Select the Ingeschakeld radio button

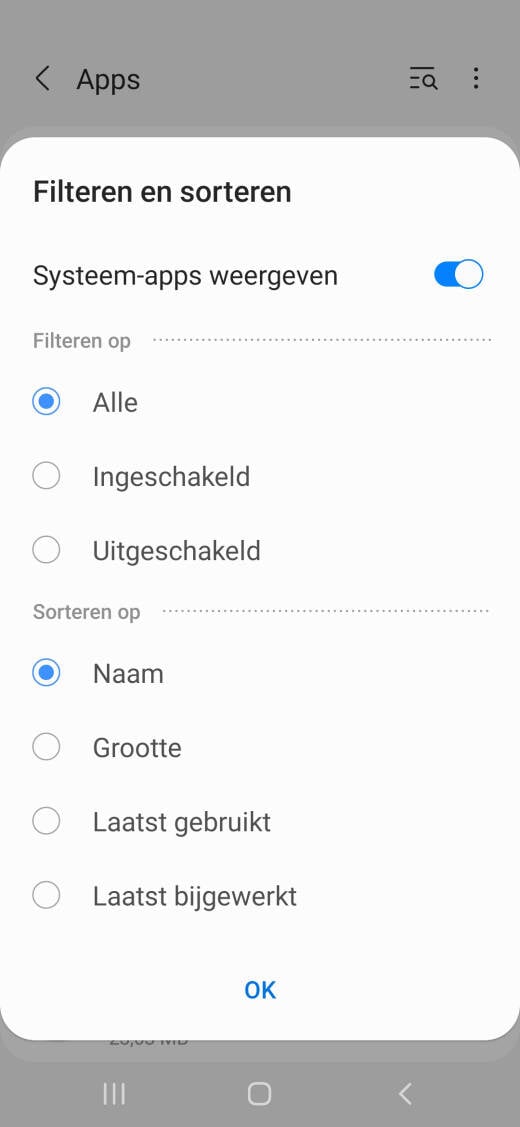pyautogui.click(x=46, y=476)
